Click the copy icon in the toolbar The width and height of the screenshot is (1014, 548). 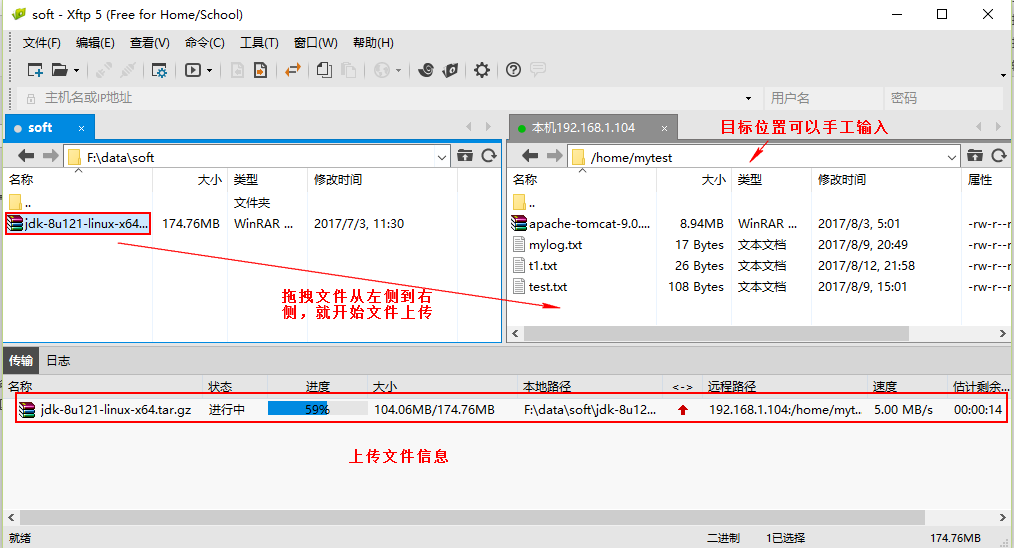[324, 70]
